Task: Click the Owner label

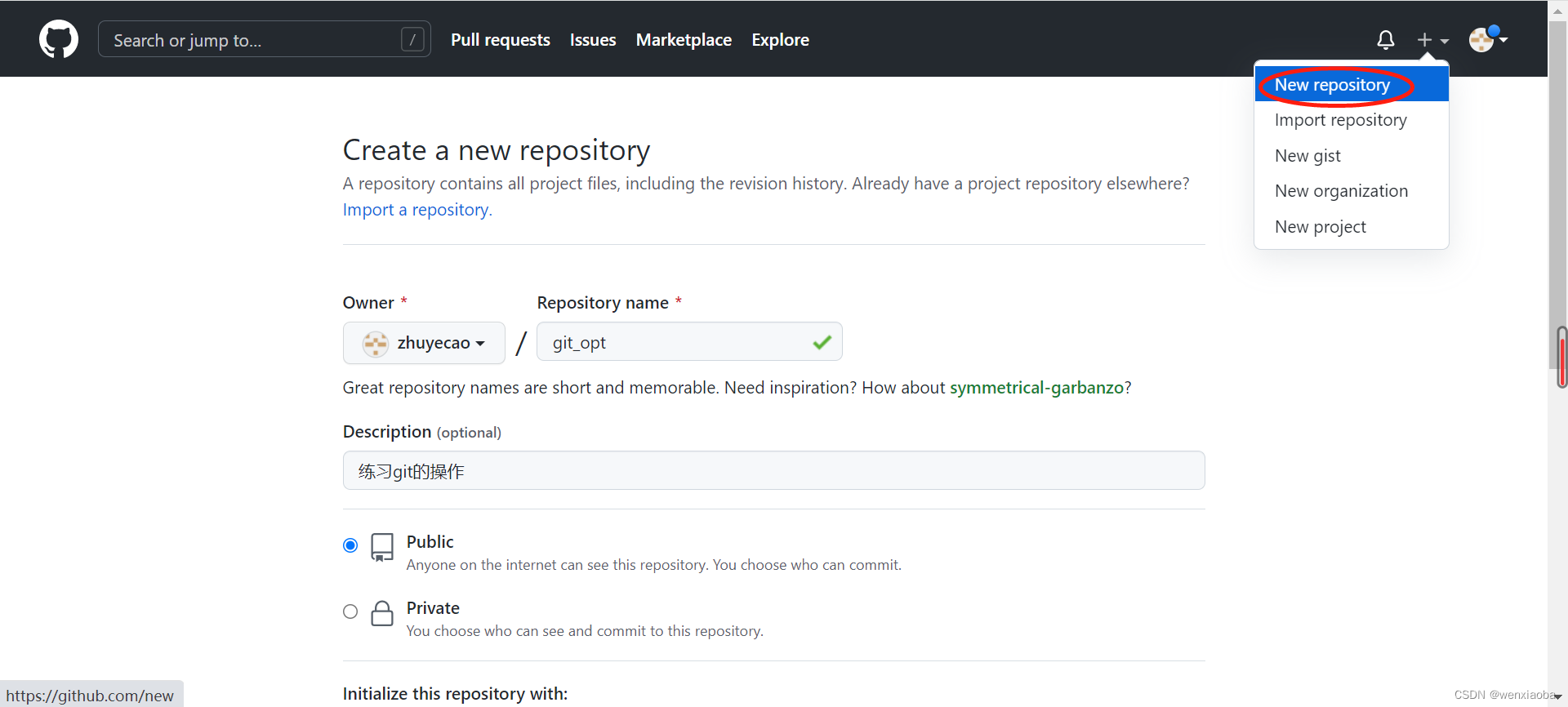Action: [x=368, y=303]
